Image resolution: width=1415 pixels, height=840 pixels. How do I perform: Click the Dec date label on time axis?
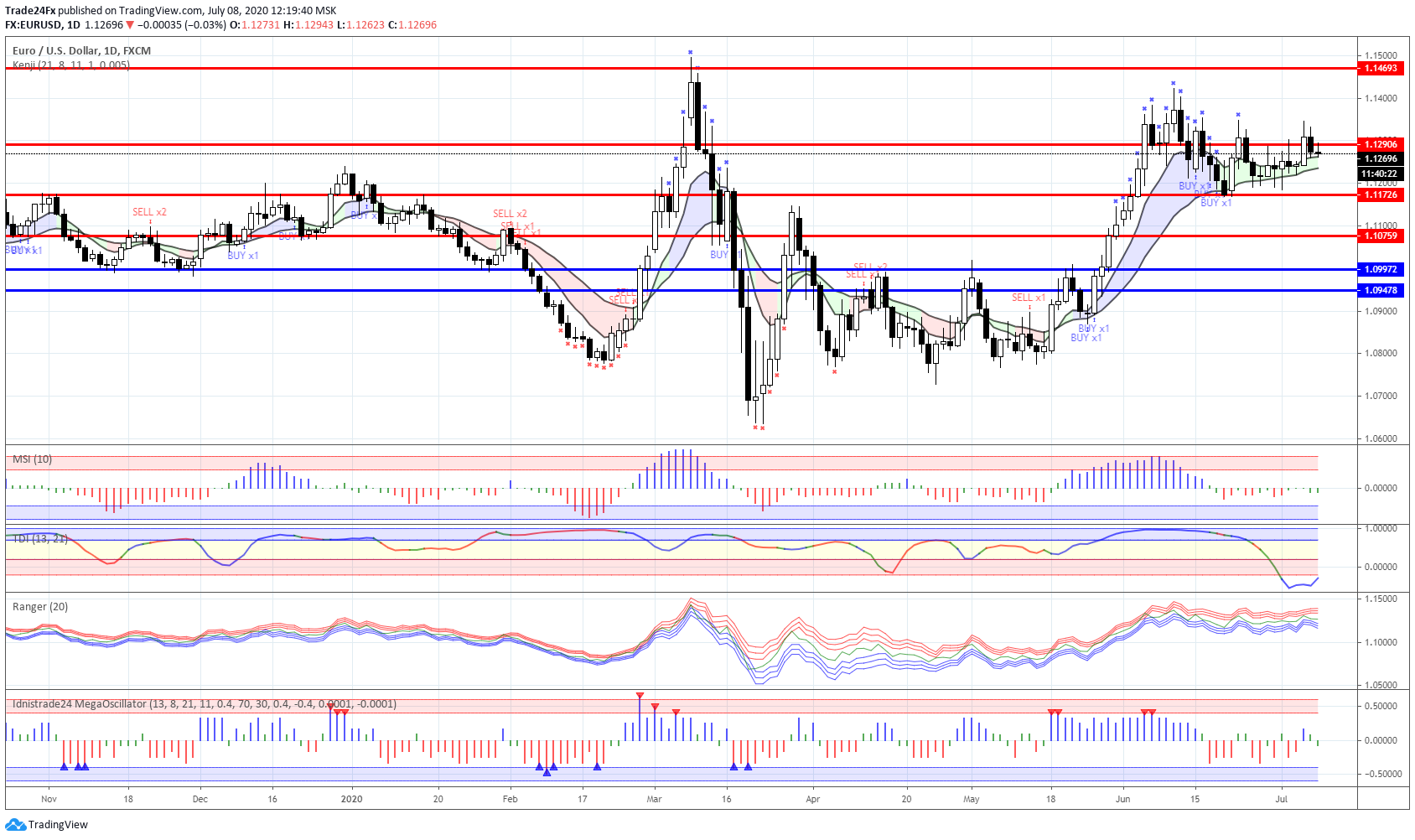[x=200, y=799]
